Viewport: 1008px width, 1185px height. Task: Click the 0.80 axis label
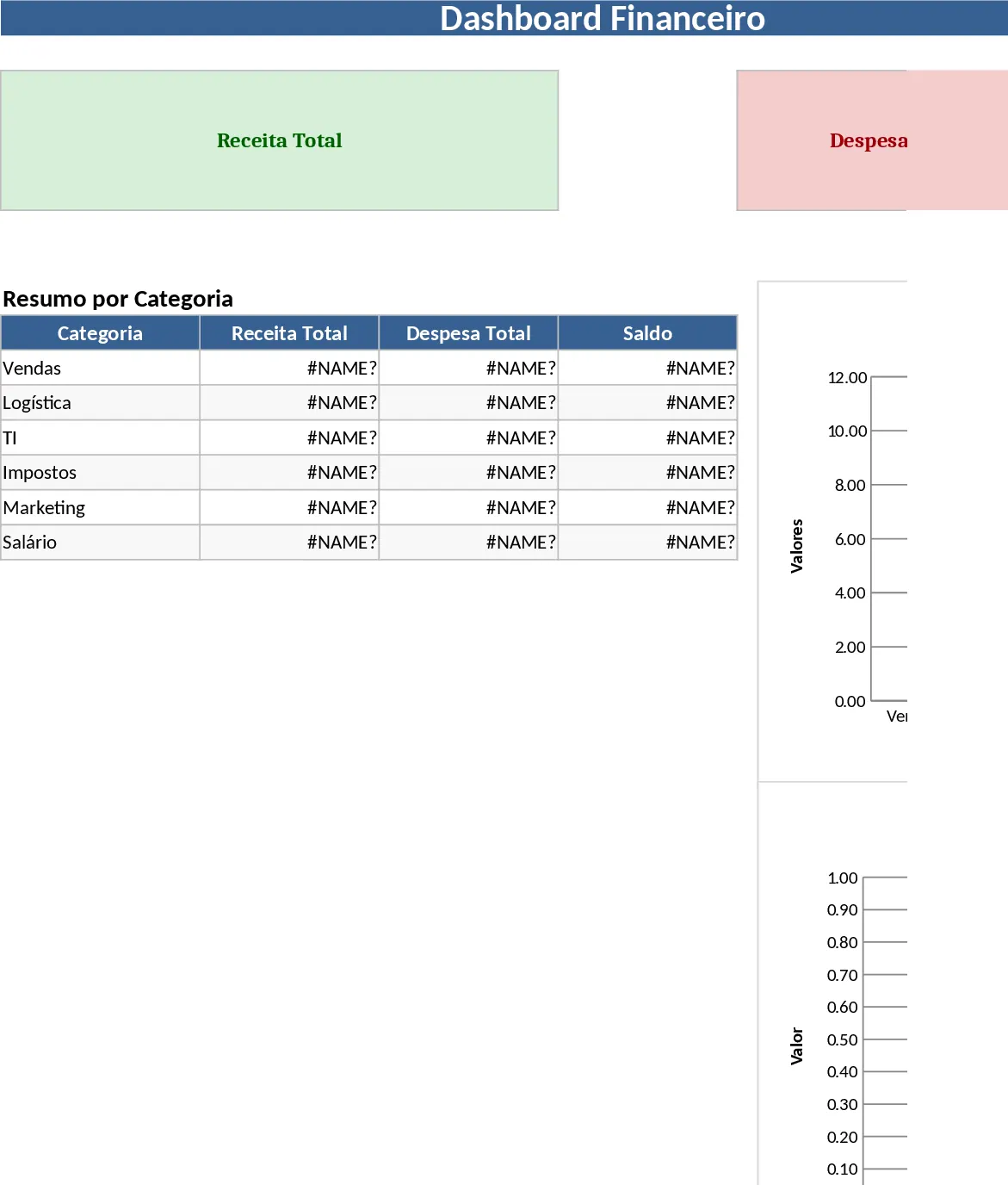842,942
